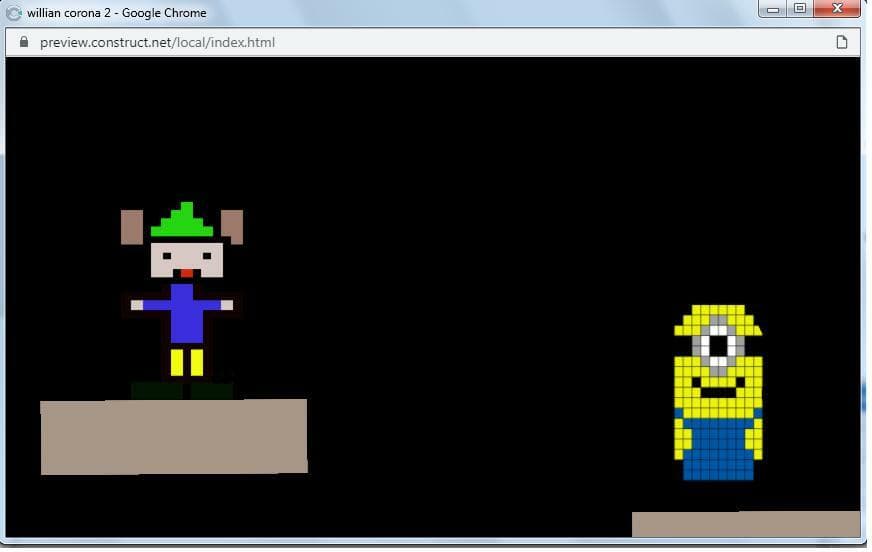The height and width of the screenshot is (552, 872).
Task: Click the window title 'willian corona 2 - Google Chrome'
Action: pyautogui.click(x=117, y=13)
